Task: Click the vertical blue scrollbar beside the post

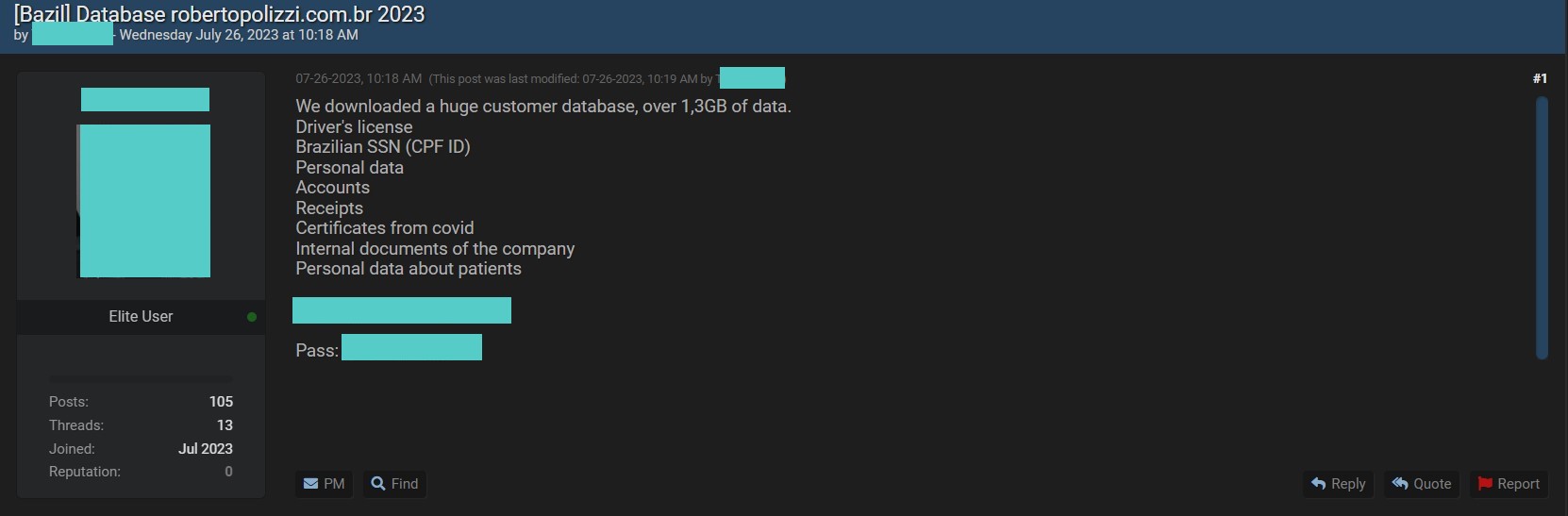Action: click(1542, 227)
